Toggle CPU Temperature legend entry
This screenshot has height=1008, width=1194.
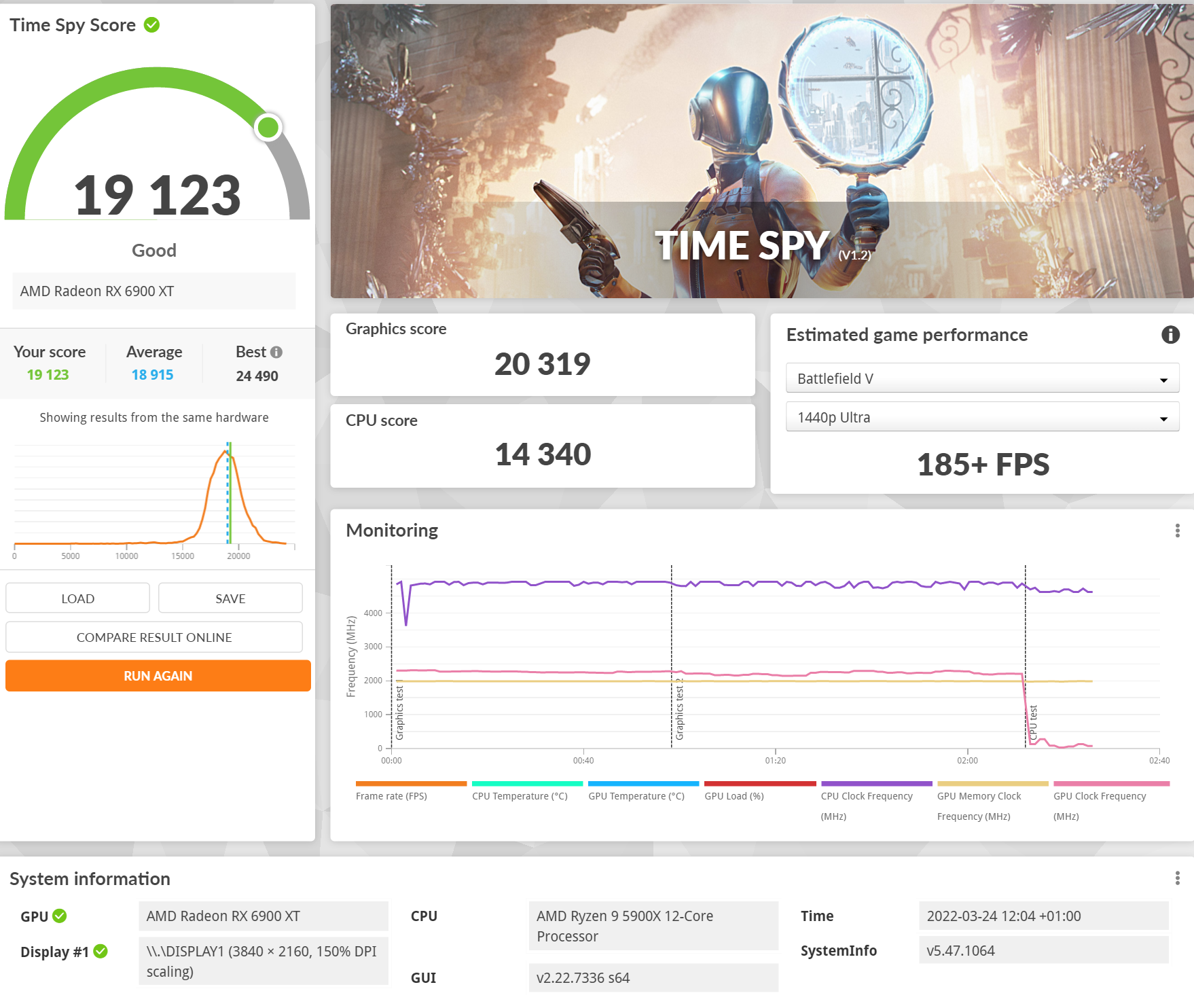pos(527,792)
